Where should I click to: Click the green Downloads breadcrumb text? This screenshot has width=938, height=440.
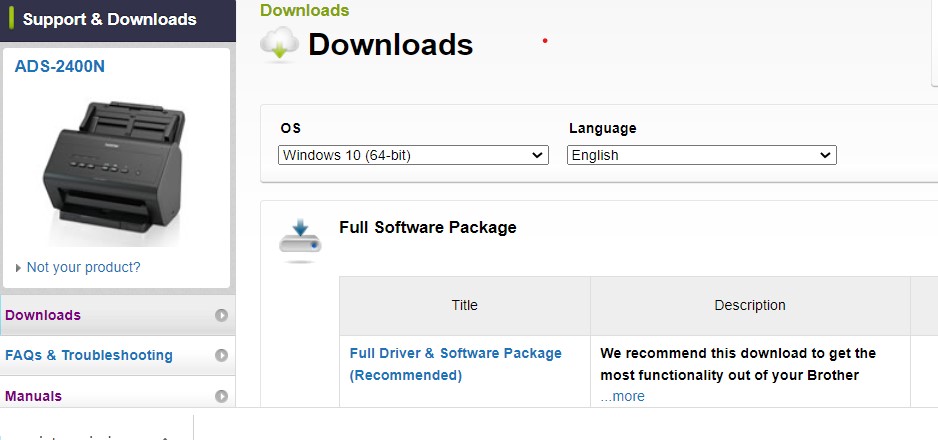[x=304, y=10]
